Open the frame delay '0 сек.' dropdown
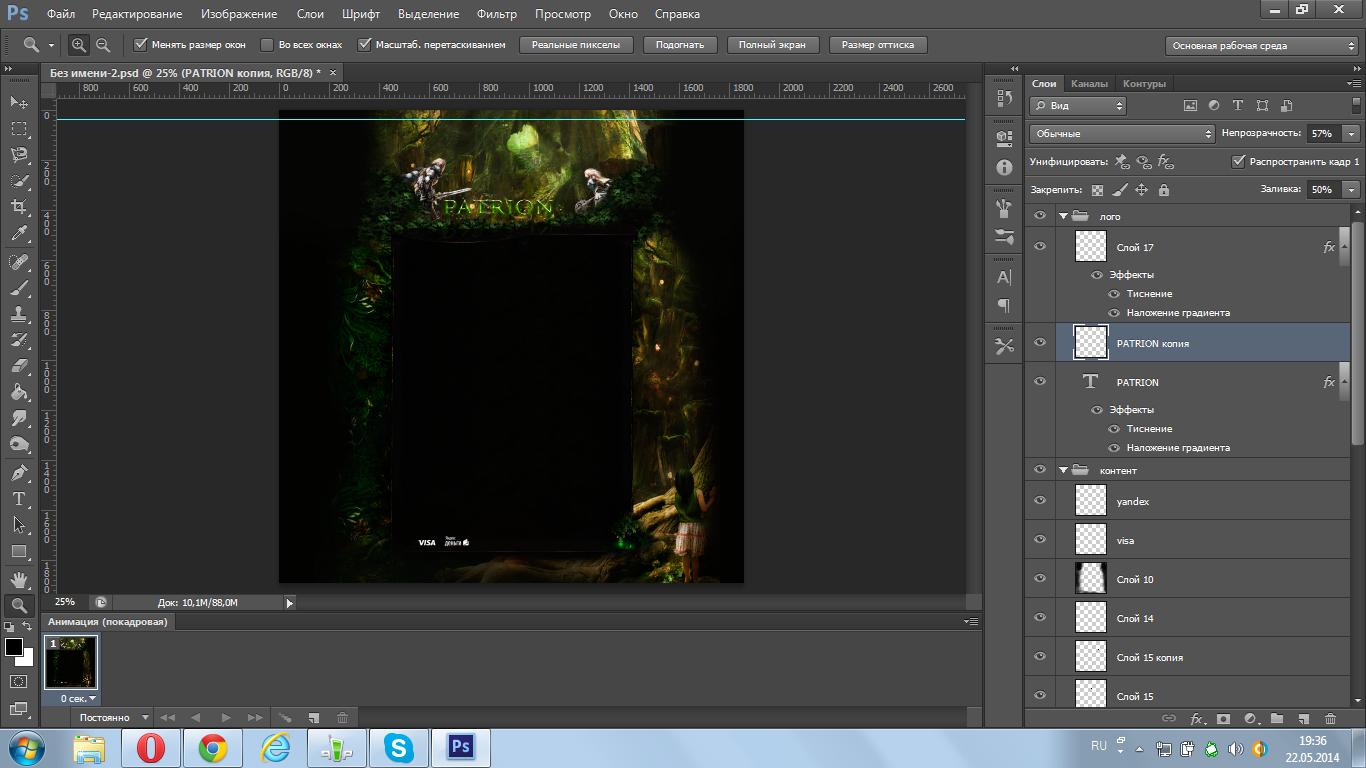Viewport: 1366px width, 768px height. (79, 699)
